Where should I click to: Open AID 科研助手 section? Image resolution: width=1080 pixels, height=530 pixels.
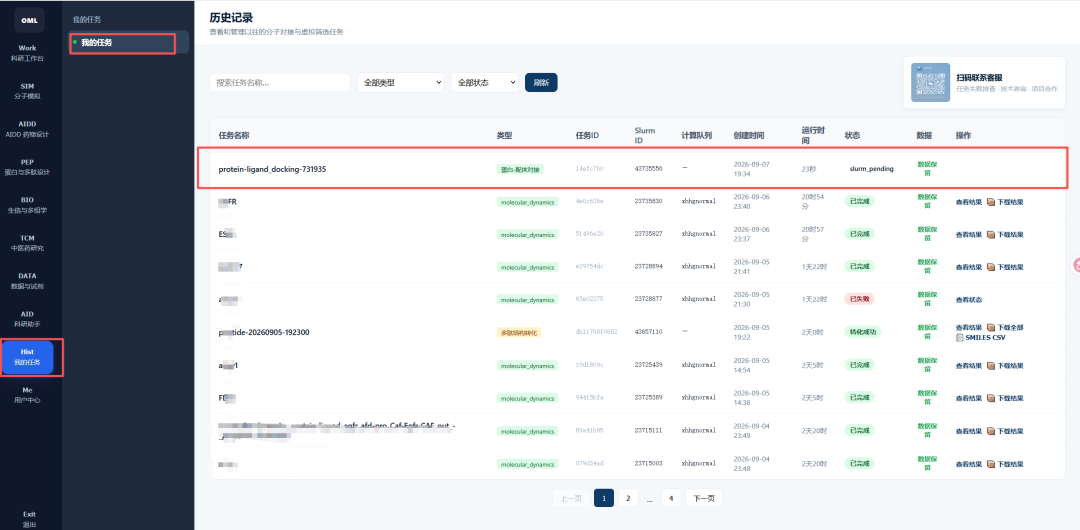28,318
